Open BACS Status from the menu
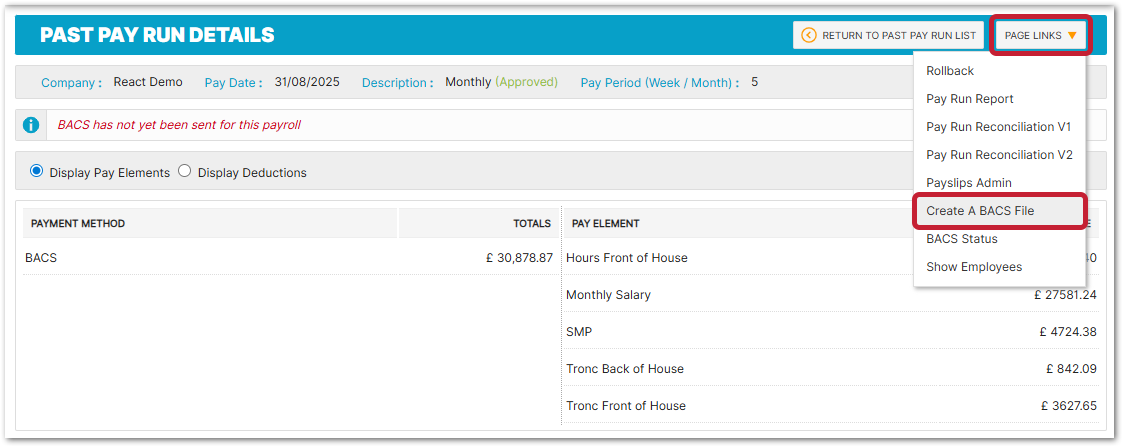Image resolution: width=1123 pixels, height=447 pixels. (x=961, y=239)
